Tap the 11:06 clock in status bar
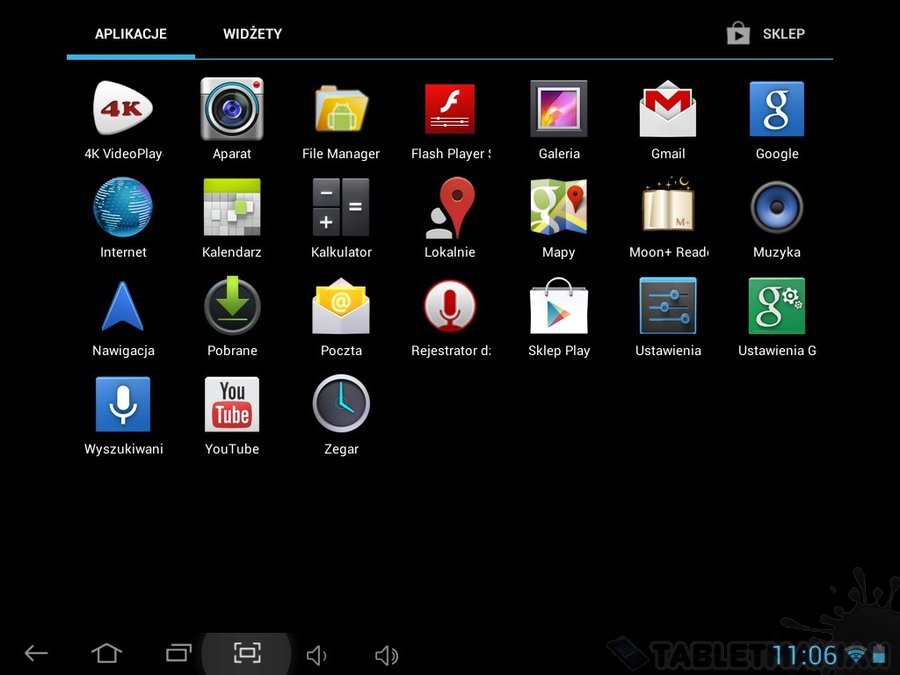This screenshot has height=675, width=900. [804, 655]
